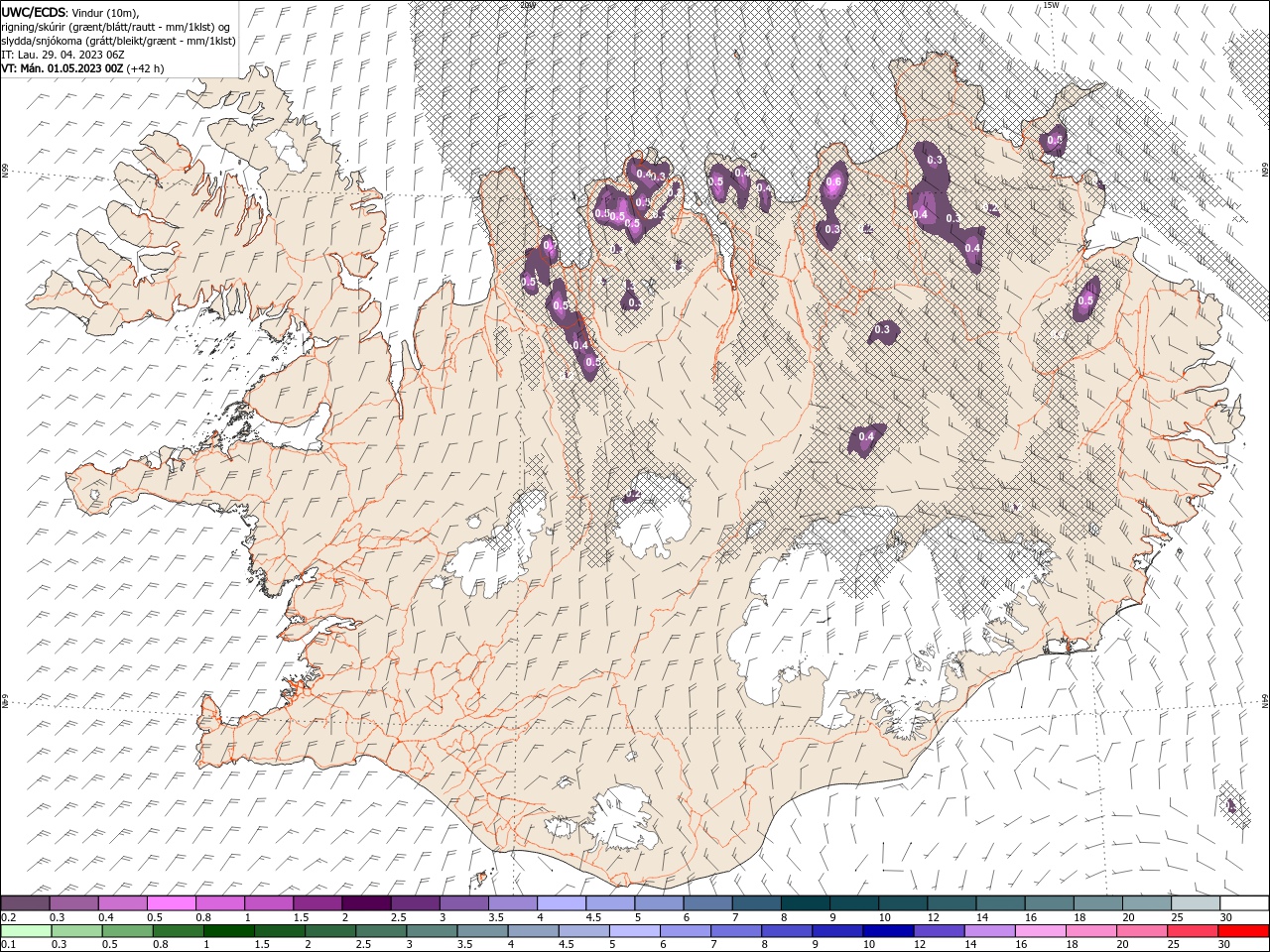Click the 'VT: Mán. 01.05.2023 00Z' valid time
Image resolution: width=1270 pixels, height=952 pixels.
[63, 68]
